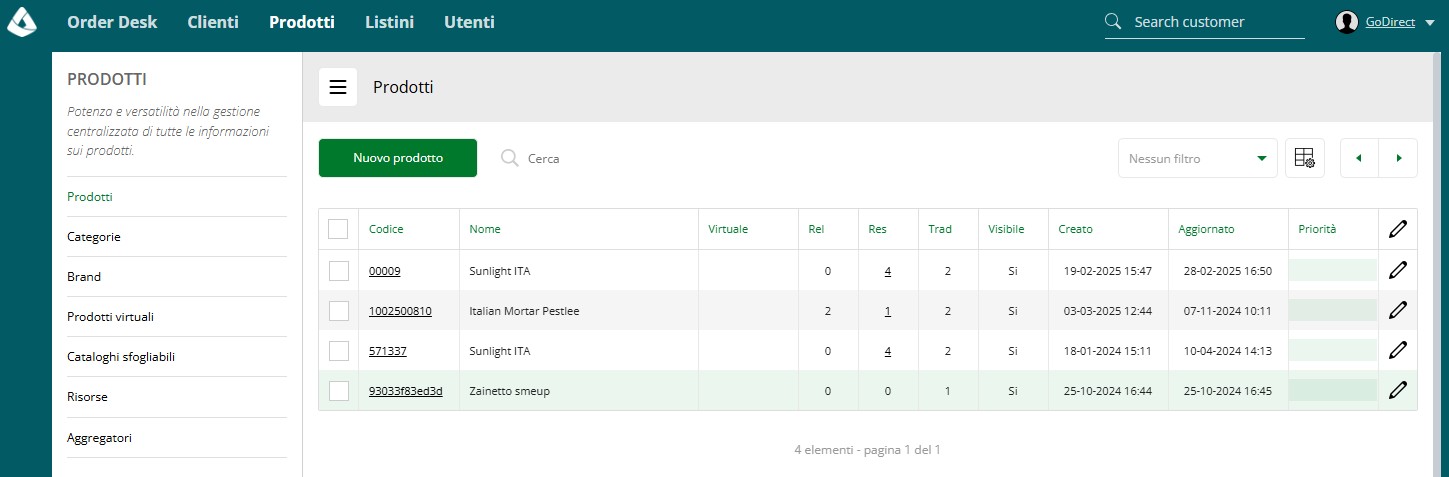Image resolution: width=1449 pixels, height=477 pixels.
Task: Open Utenti in top navigation
Action: point(469,22)
